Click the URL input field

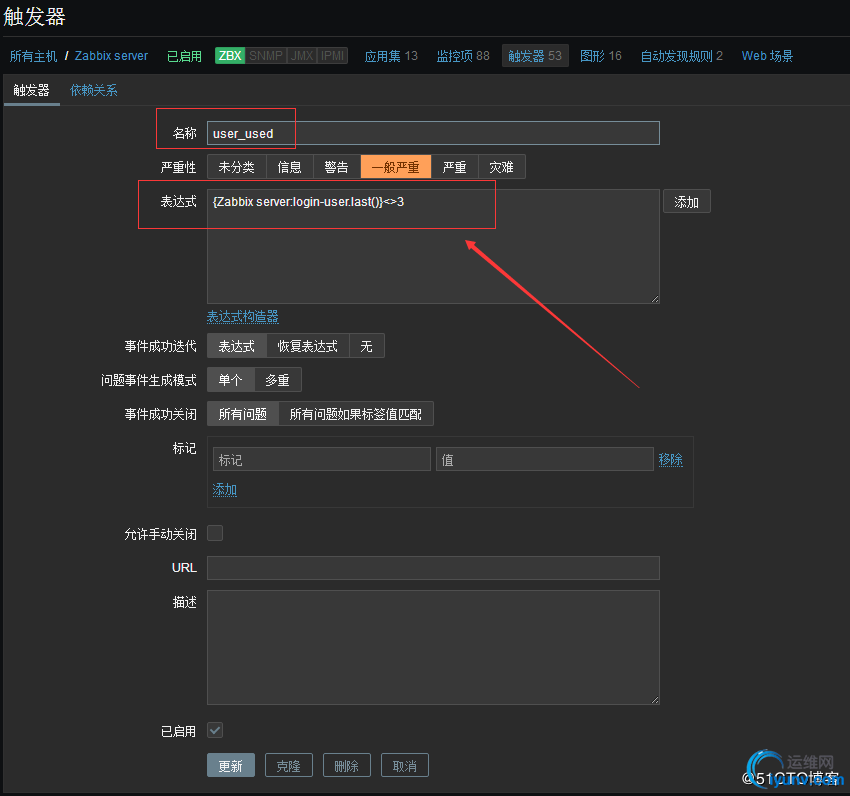[x=433, y=568]
